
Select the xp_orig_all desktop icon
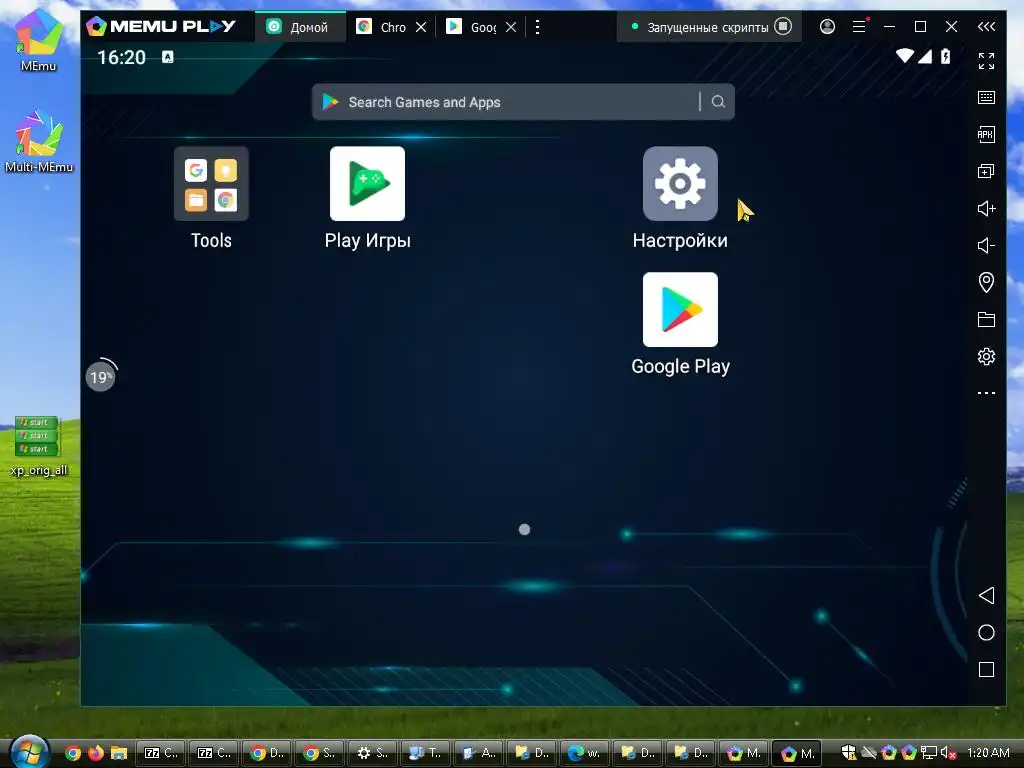[x=39, y=447]
